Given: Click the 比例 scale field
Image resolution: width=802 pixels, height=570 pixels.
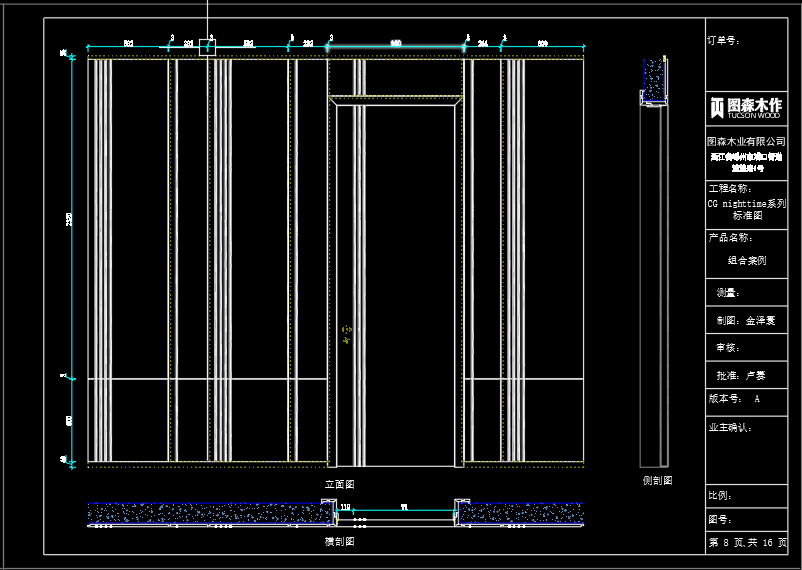Looking at the screenshot, I should (746, 496).
